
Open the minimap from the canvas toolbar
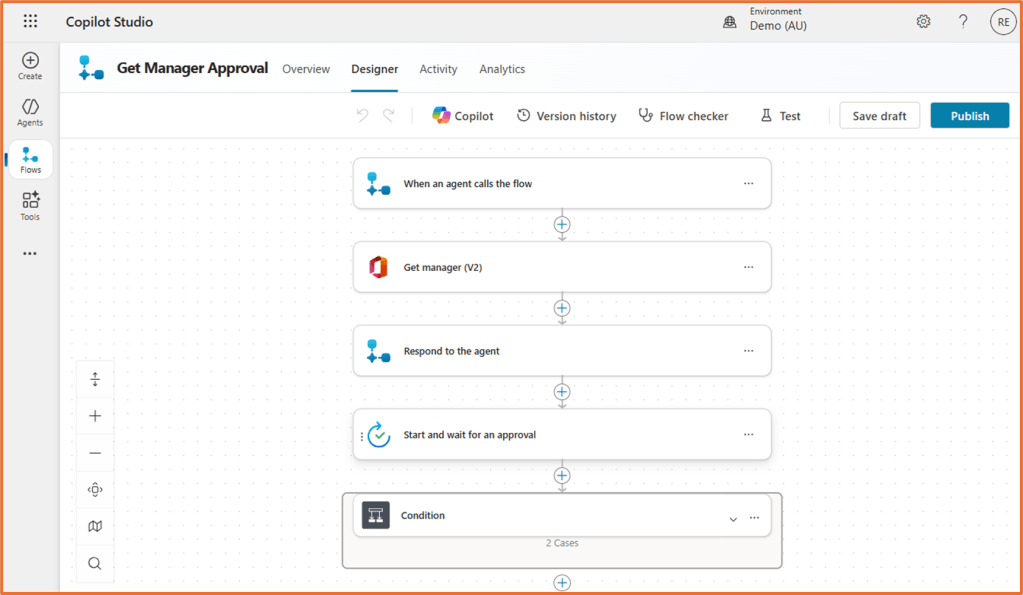point(94,526)
